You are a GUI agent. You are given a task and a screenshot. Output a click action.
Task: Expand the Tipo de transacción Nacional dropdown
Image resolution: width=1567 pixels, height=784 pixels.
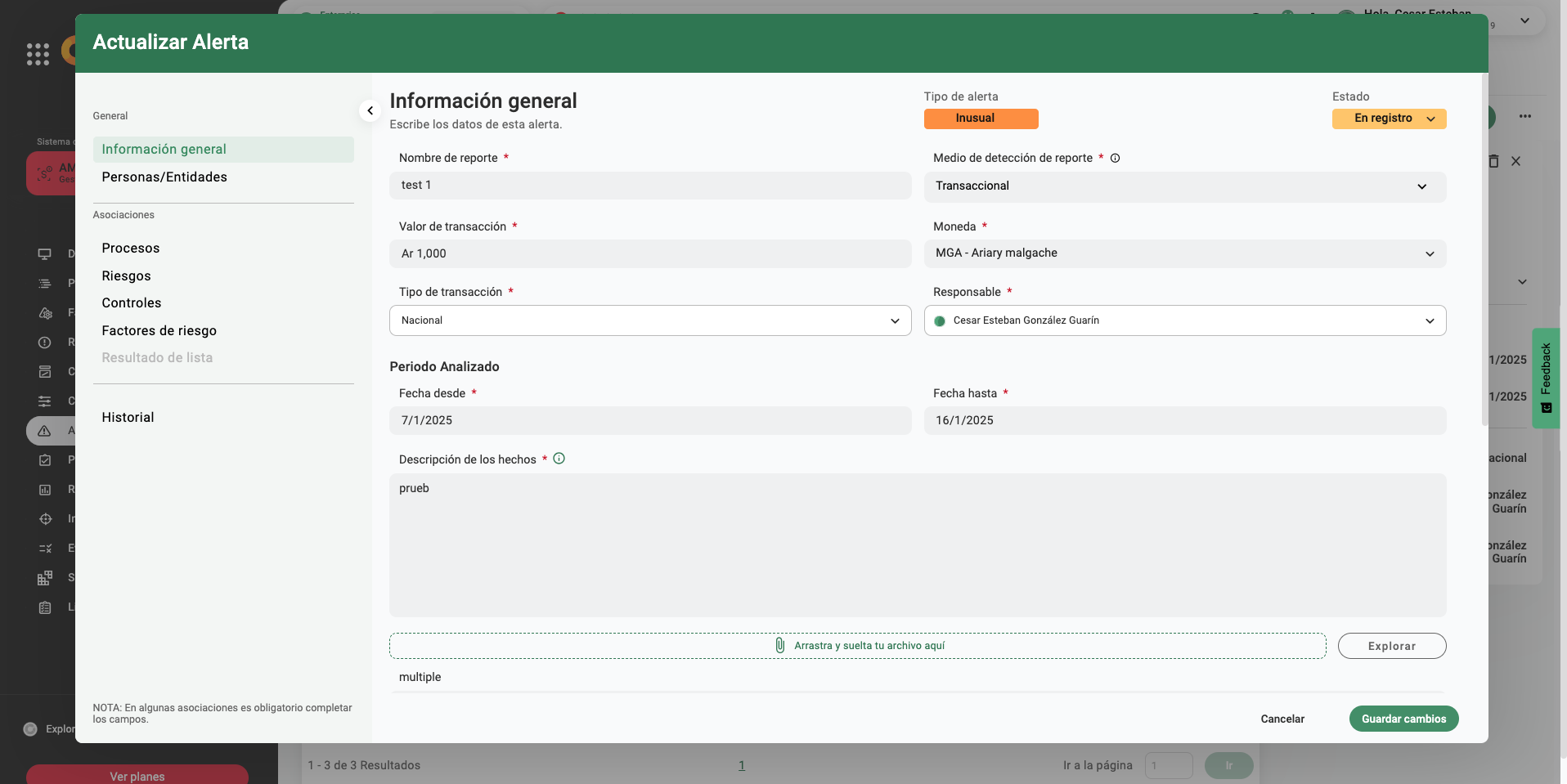[650, 320]
